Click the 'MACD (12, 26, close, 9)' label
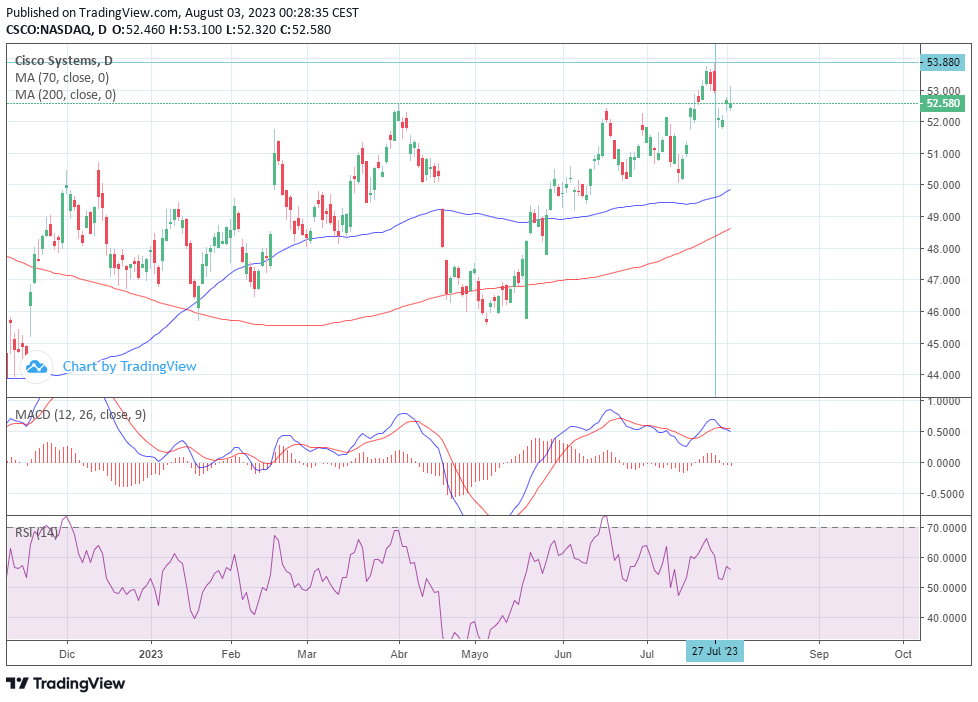Image resolution: width=978 pixels, height=702 pixels. click(x=80, y=415)
